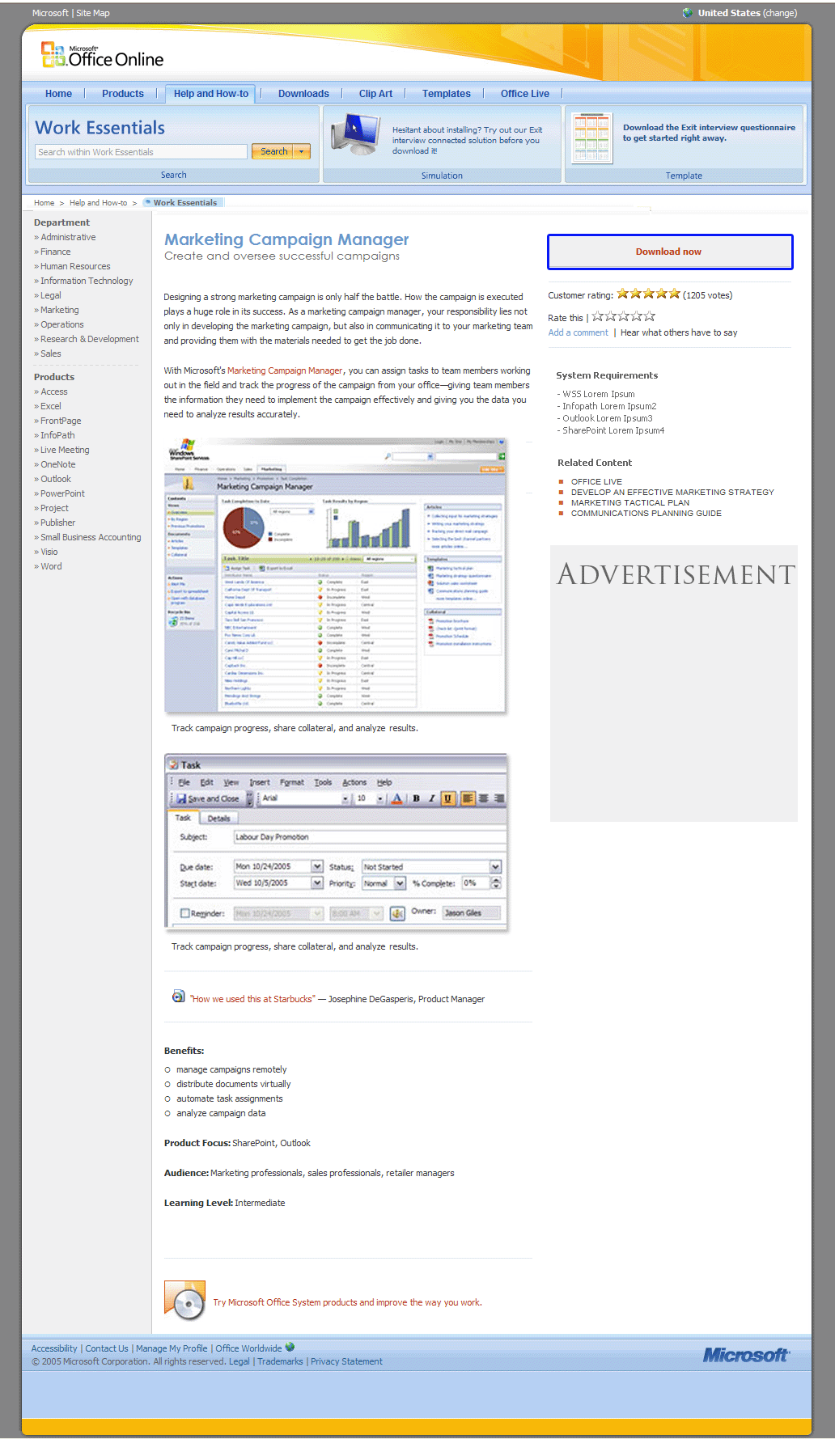835x1456 pixels.
Task: Rate this with the fifth empty star
Action: [x=649, y=316]
